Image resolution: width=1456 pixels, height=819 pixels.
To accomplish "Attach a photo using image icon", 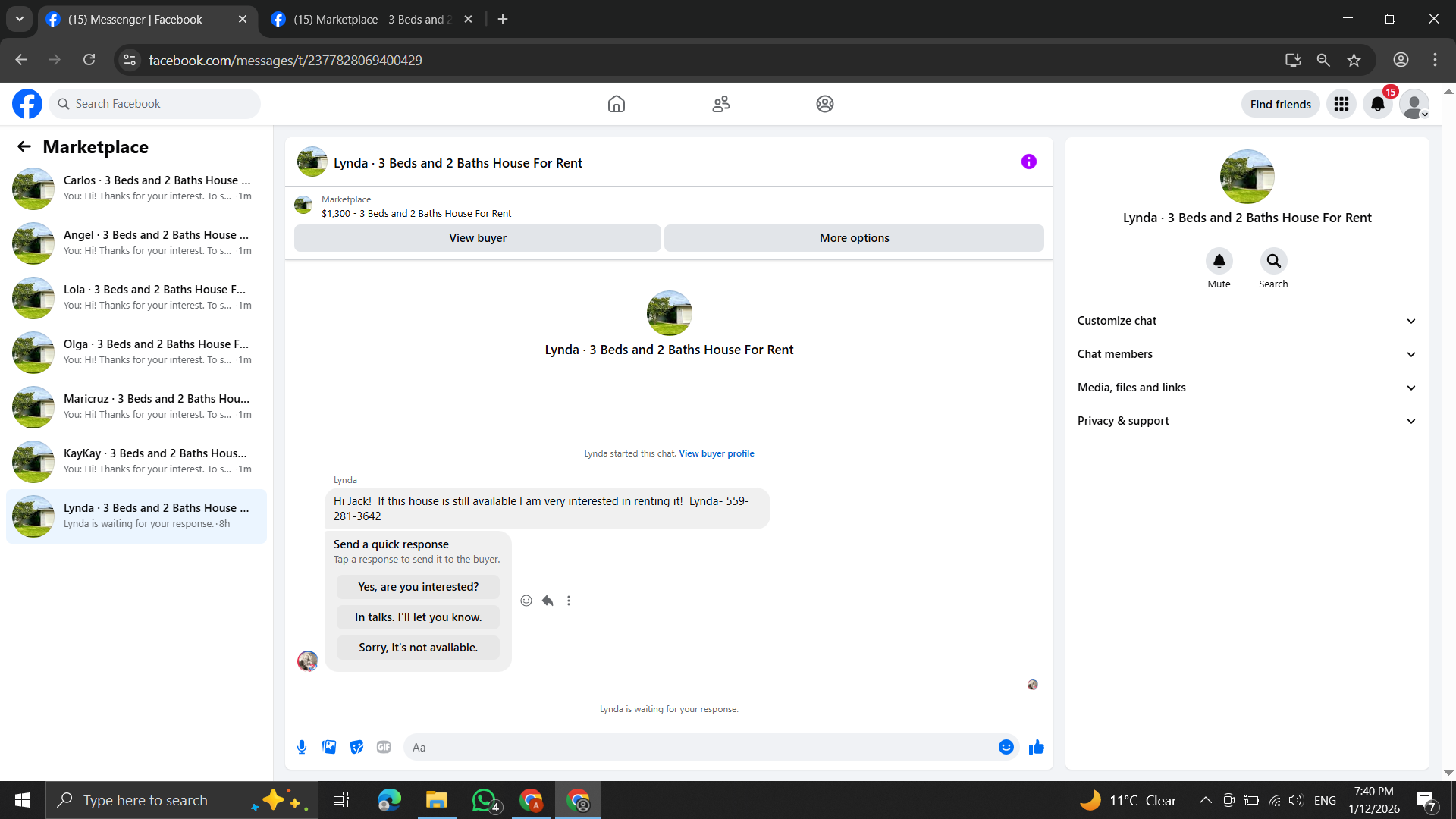I will click(x=329, y=747).
